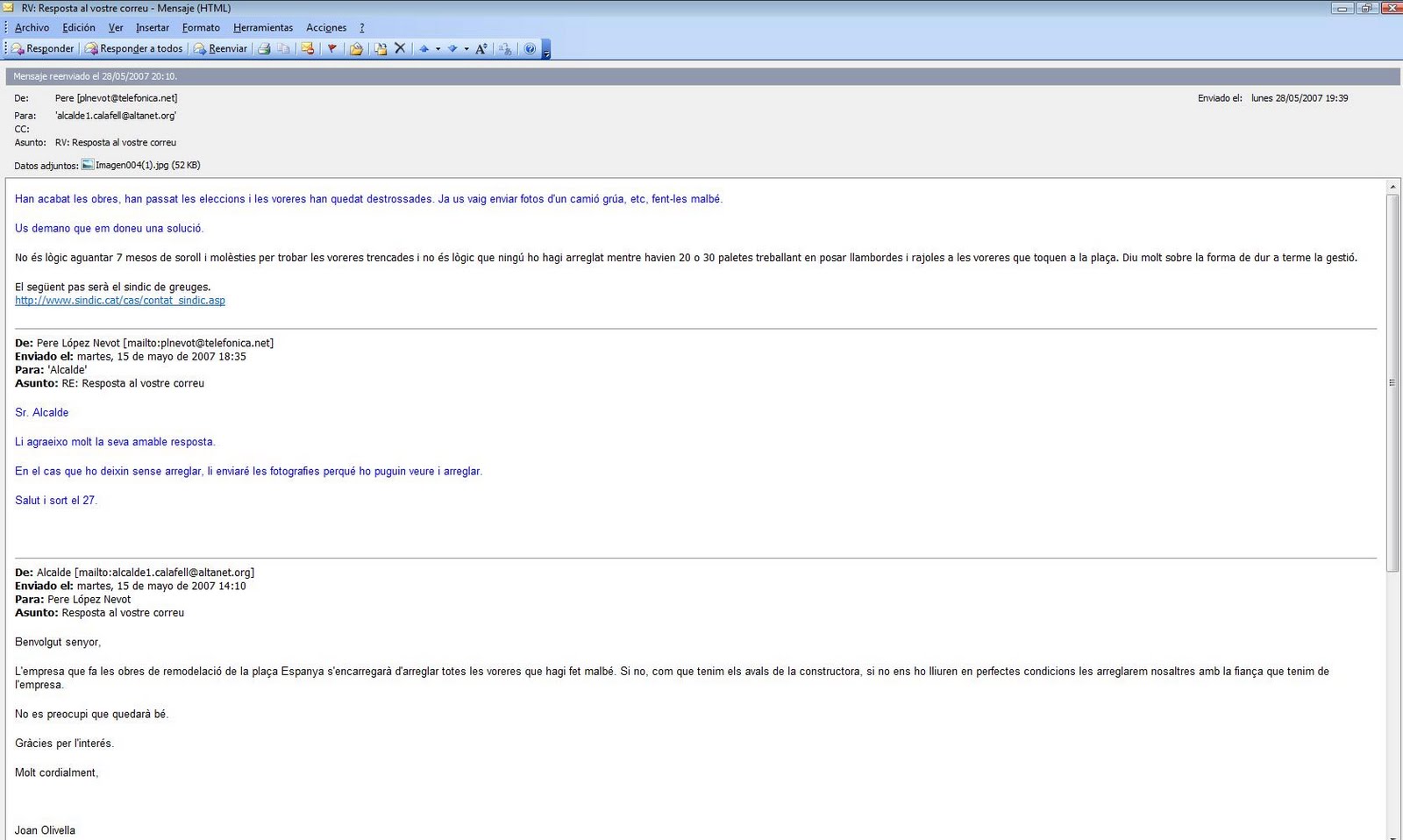Click the line 'Gràcies per l'interés.'
Image resolution: width=1403 pixels, height=840 pixels.
64,743
